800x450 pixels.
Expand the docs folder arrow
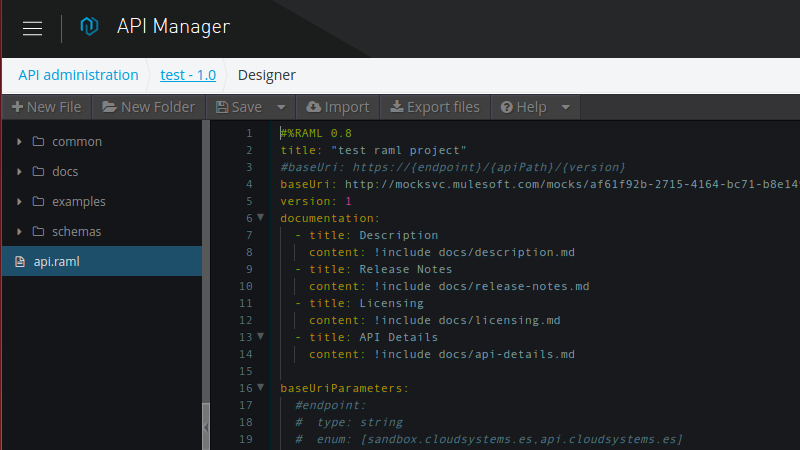click(19, 171)
